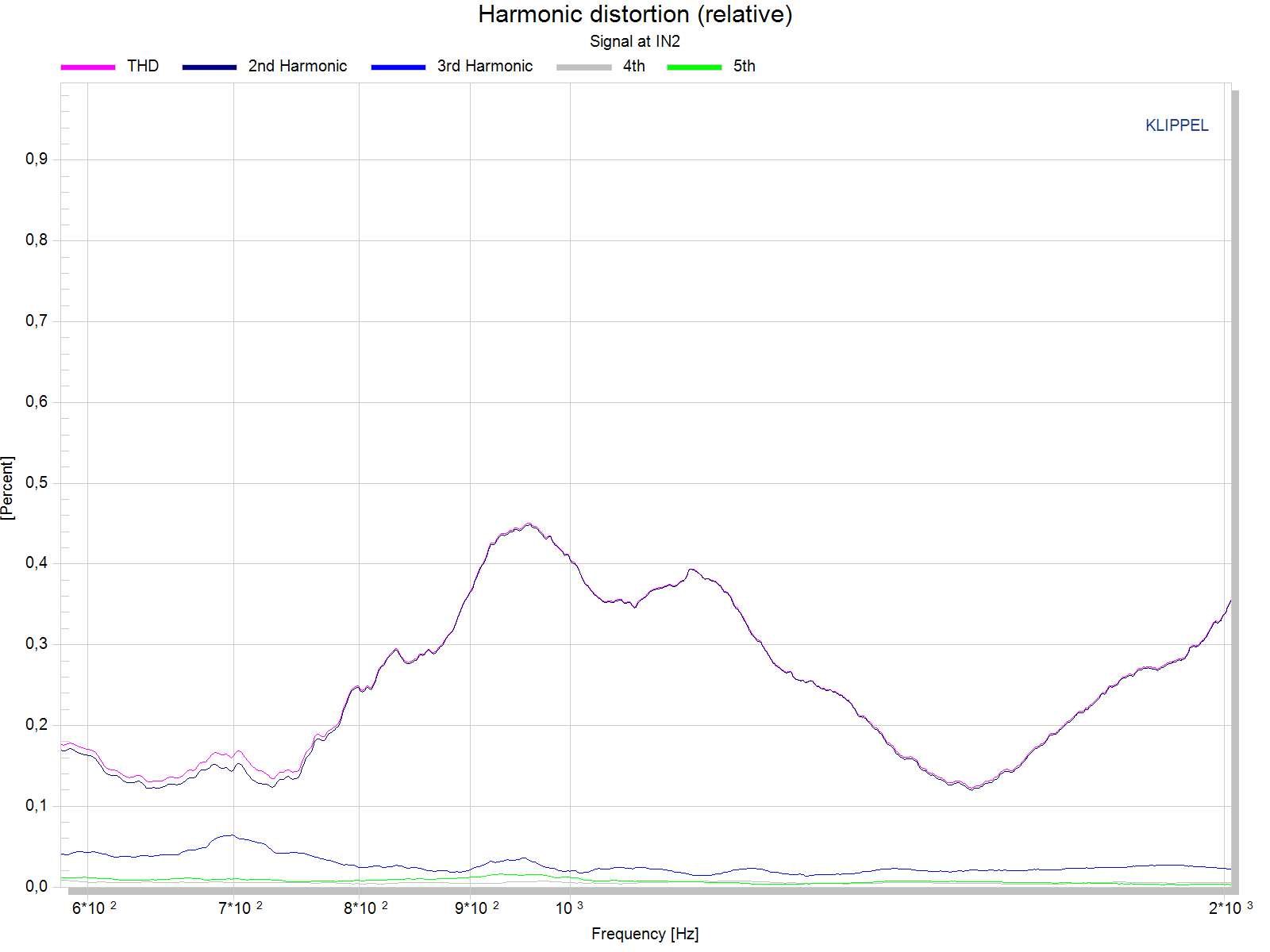The width and height of the screenshot is (1270, 952).
Task: Click the dark navy 2nd Harmonic swatch
Action: tap(210, 67)
